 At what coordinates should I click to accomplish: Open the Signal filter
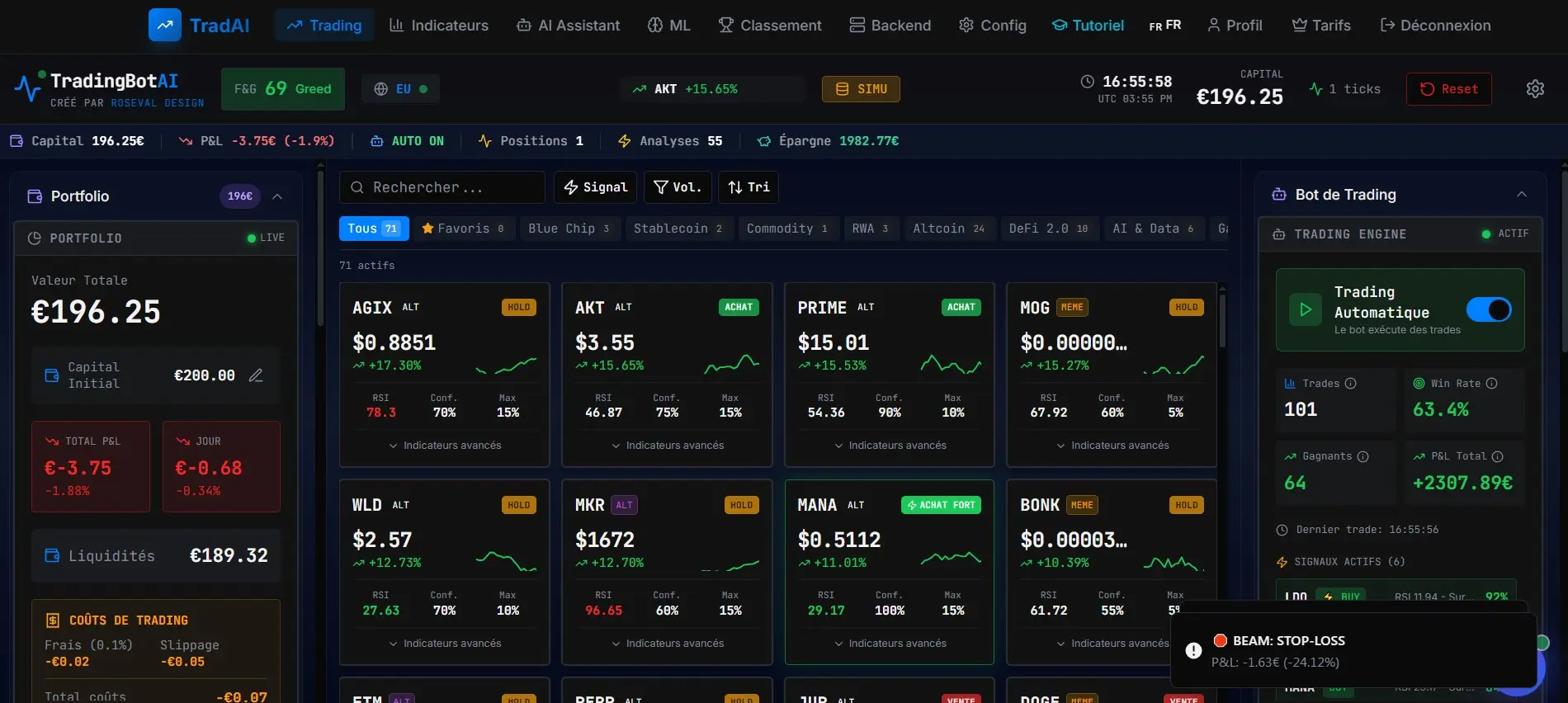(x=596, y=187)
